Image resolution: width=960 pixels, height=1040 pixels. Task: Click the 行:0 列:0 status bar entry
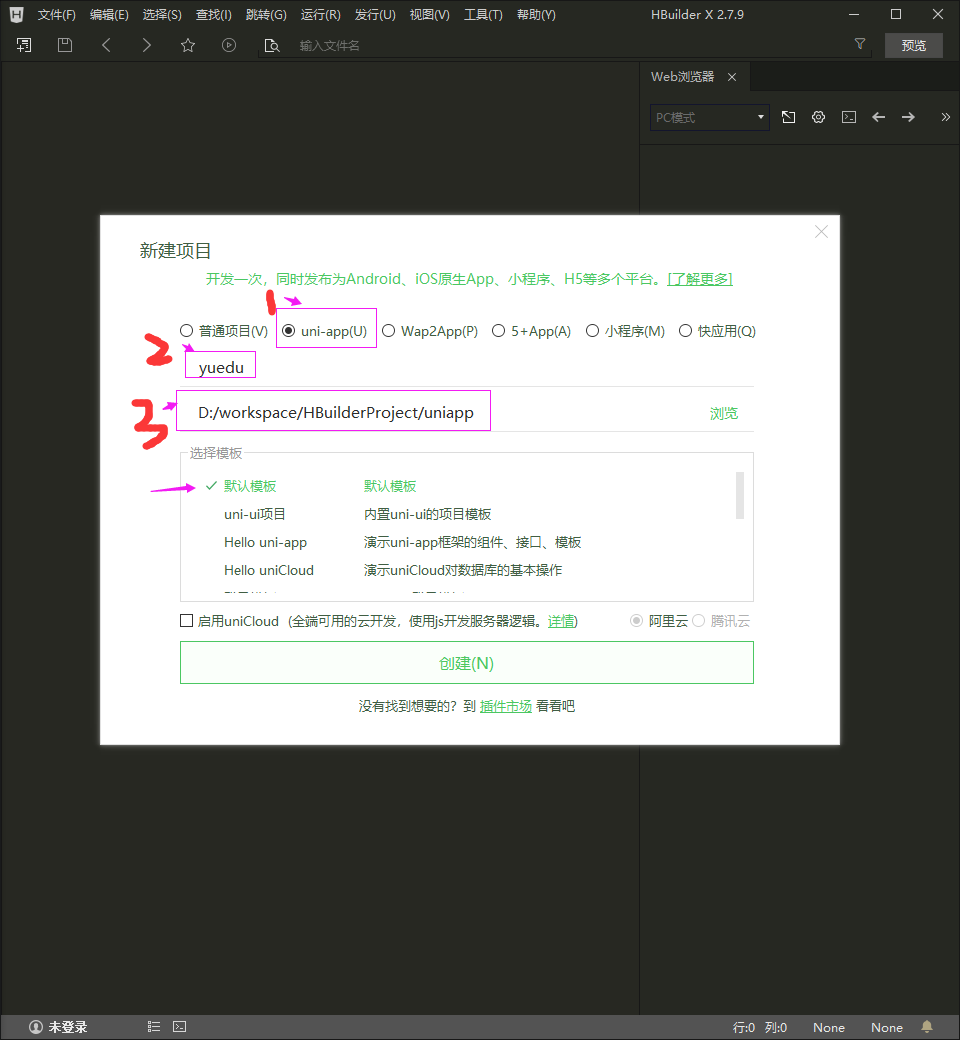(760, 1027)
